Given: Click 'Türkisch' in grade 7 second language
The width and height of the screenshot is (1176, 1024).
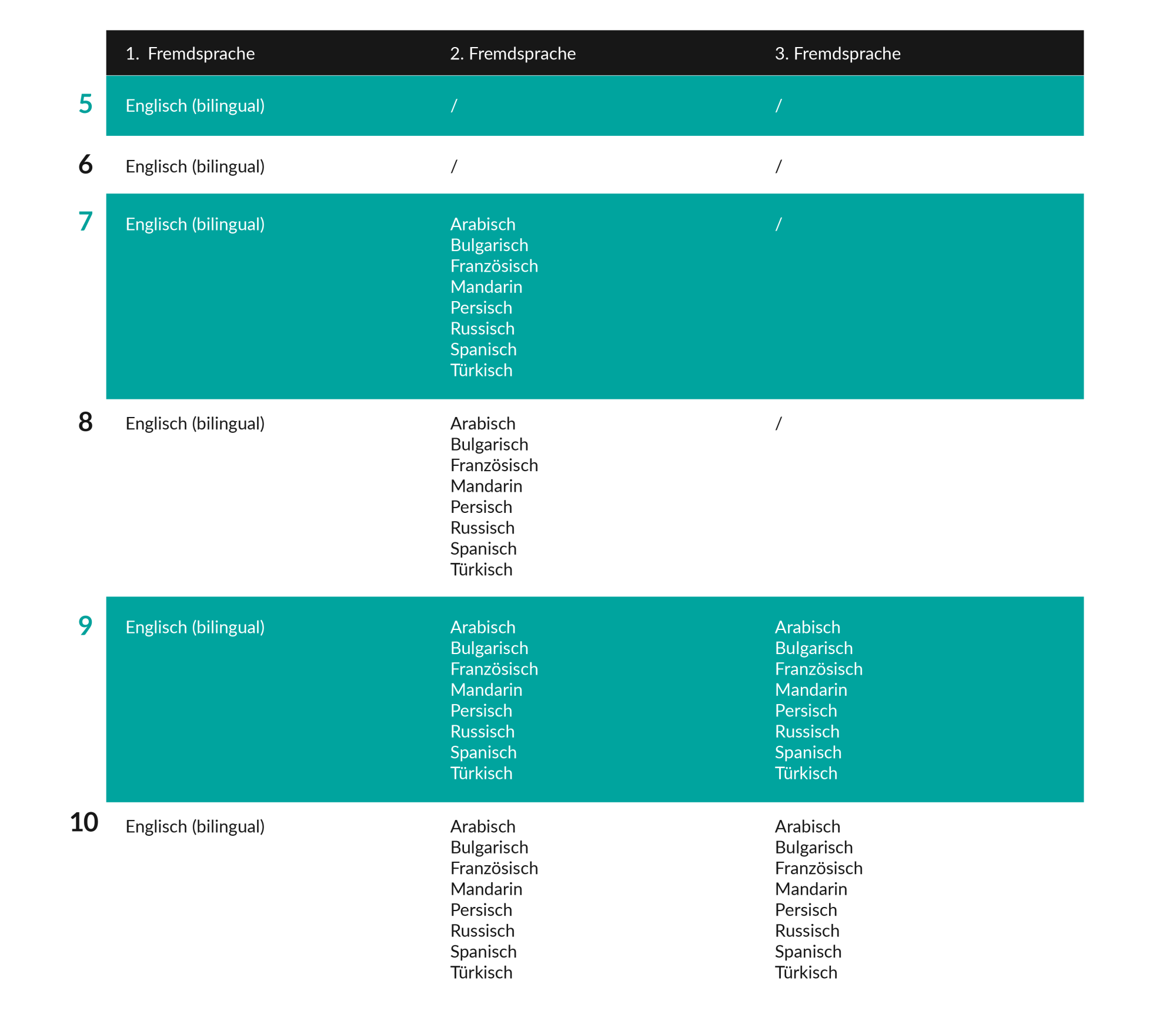Looking at the screenshot, I should pos(481,370).
